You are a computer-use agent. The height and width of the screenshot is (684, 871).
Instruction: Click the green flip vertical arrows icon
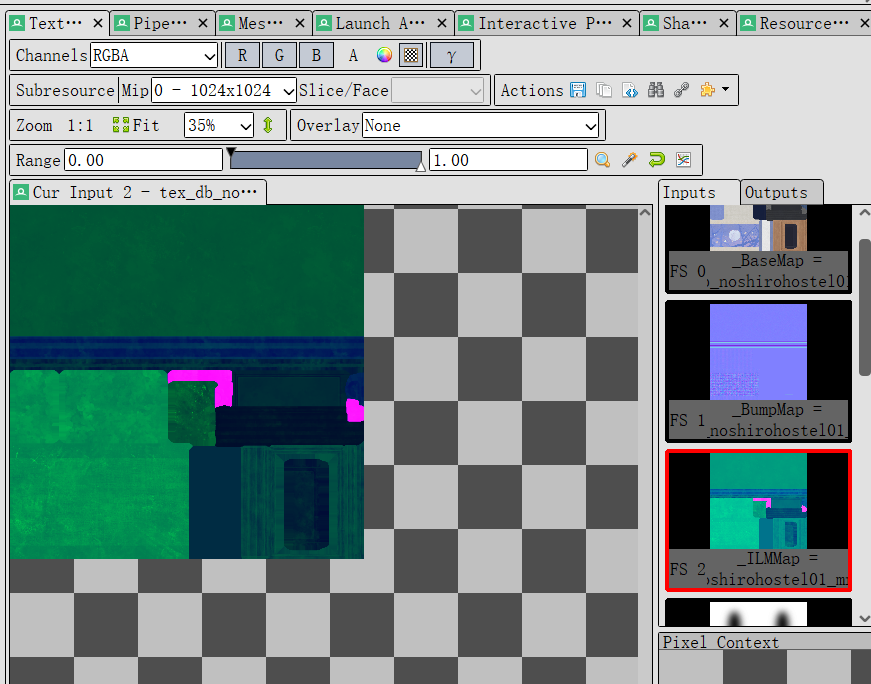click(268, 126)
